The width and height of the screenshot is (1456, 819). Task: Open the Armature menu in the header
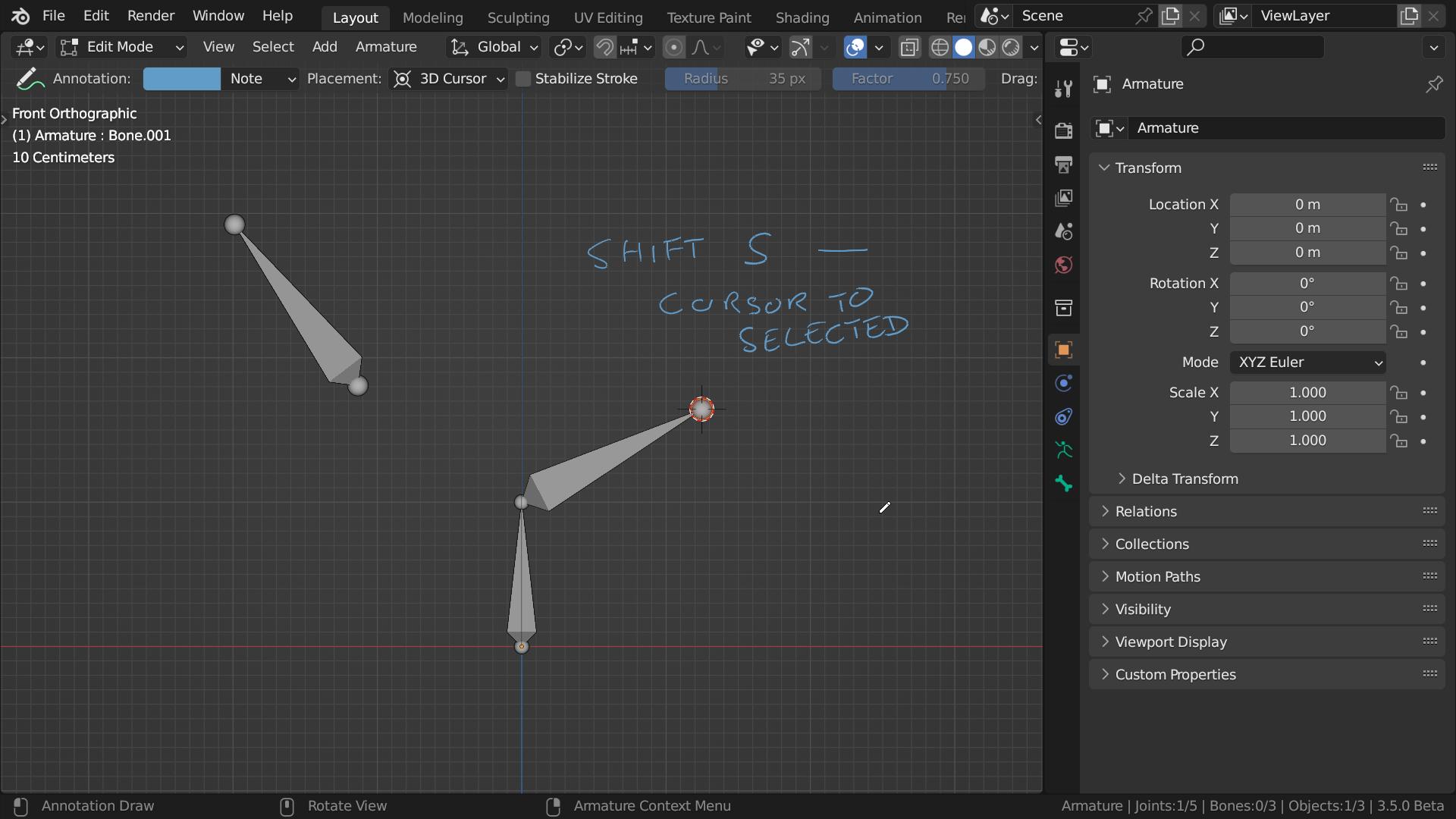(x=386, y=47)
